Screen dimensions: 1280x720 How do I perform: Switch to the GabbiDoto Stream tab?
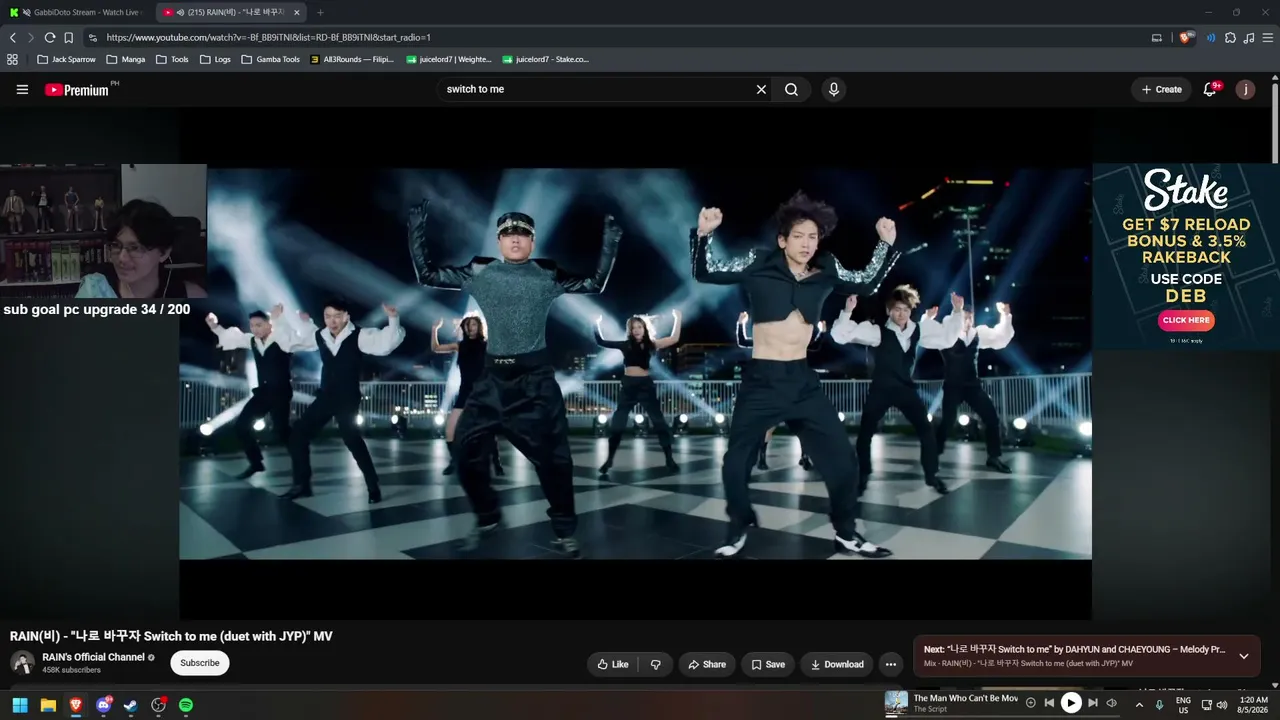[78, 12]
